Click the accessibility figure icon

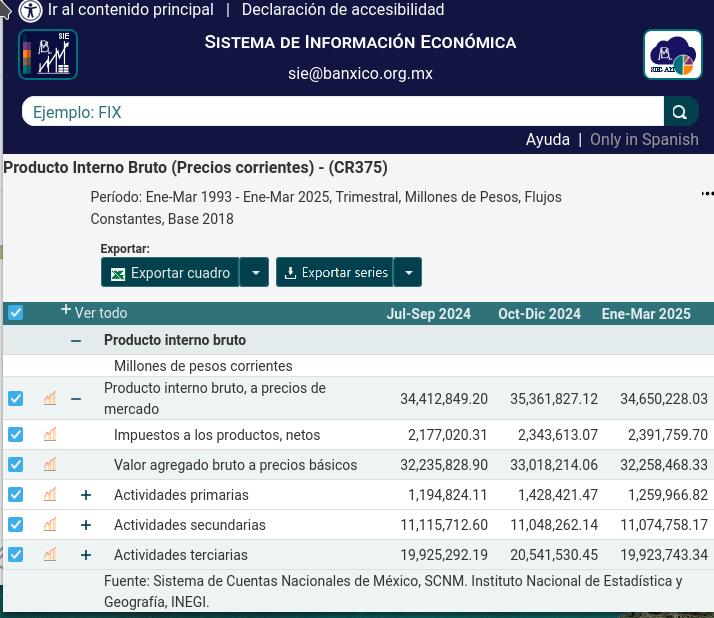click(x=30, y=11)
